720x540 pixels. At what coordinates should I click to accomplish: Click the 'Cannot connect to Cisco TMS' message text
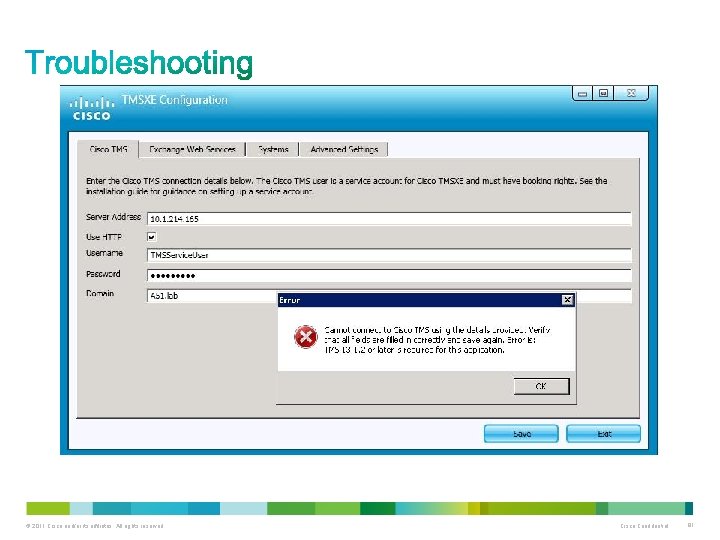[437, 340]
